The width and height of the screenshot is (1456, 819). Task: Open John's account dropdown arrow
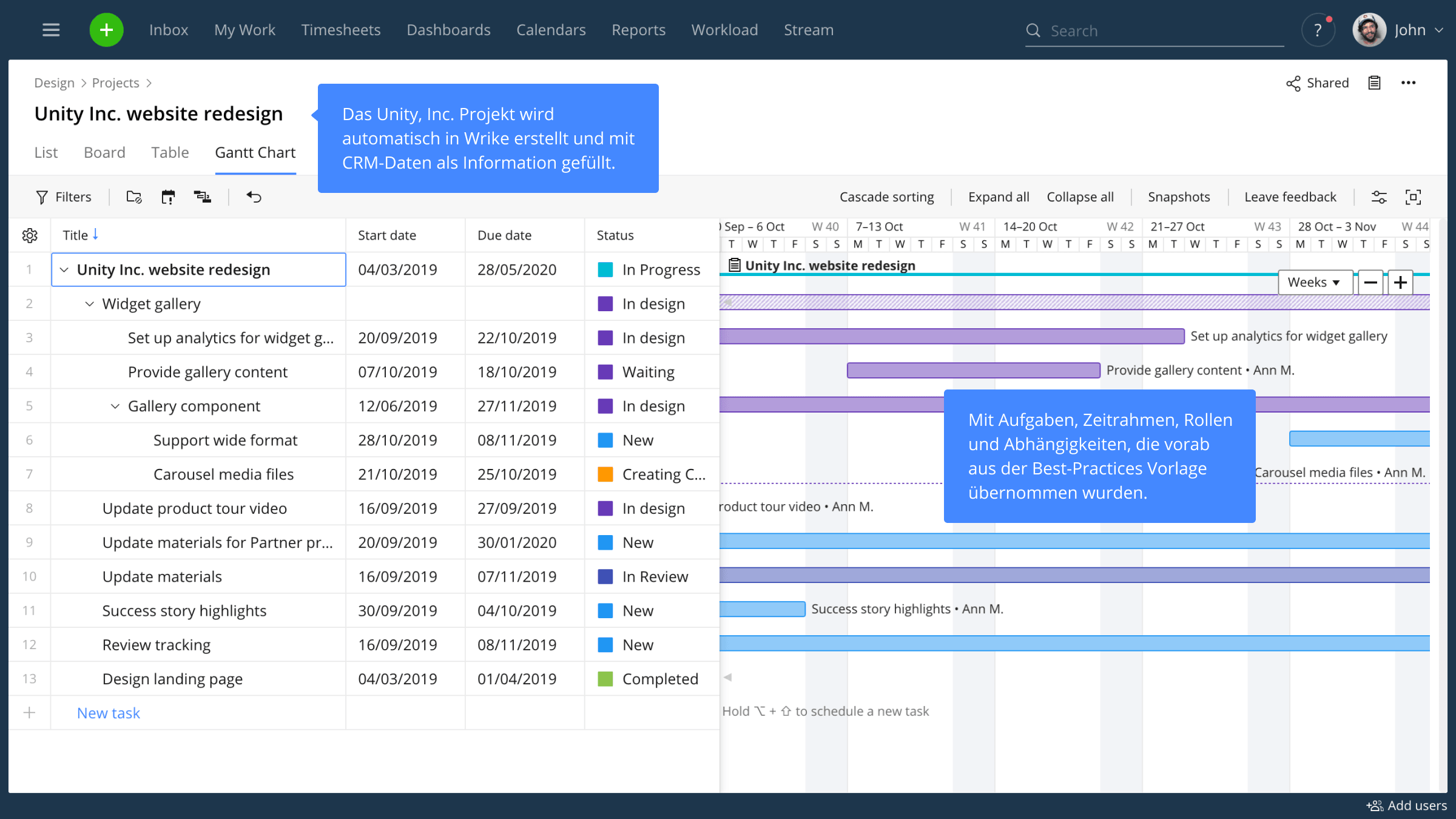(1438, 30)
